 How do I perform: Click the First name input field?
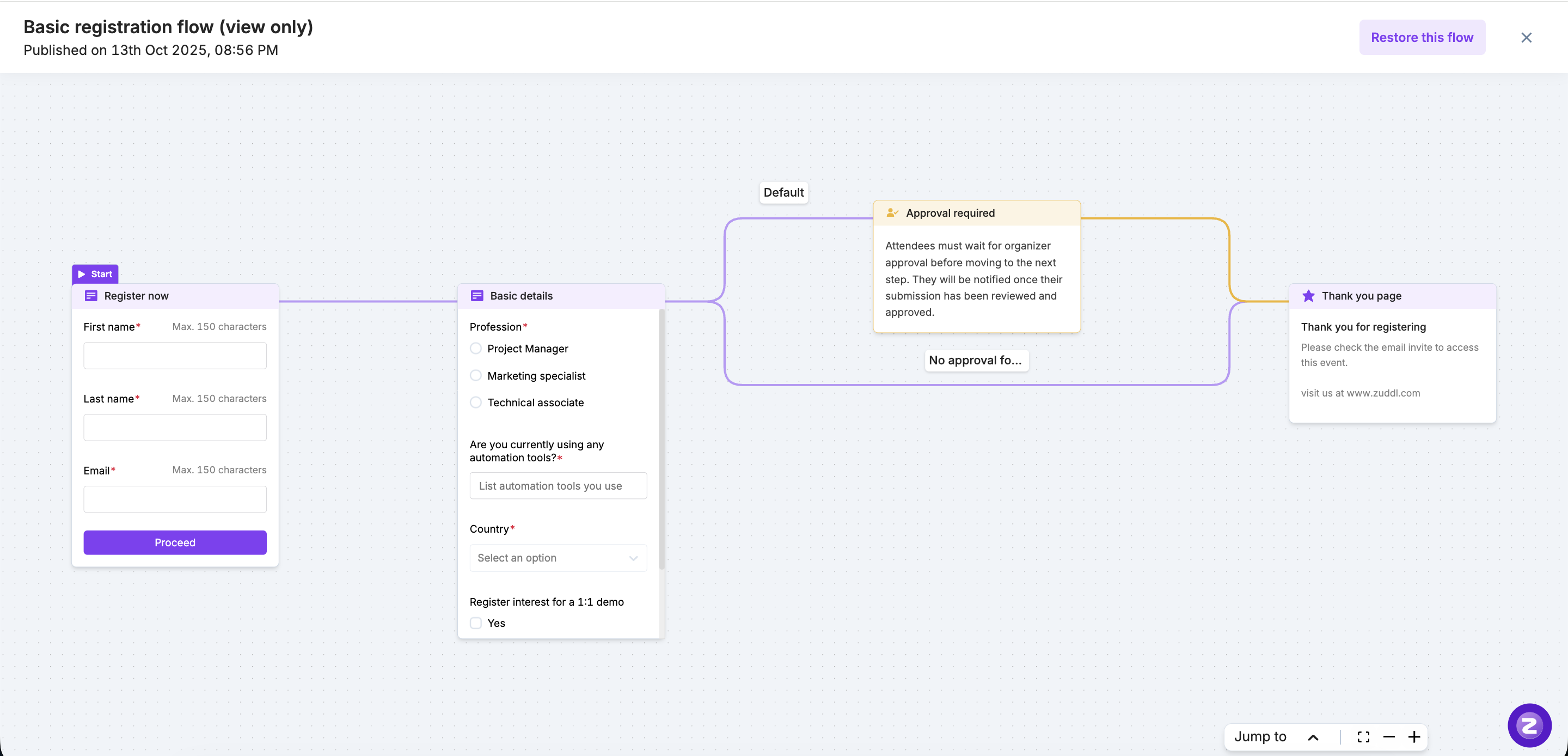click(175, 356)
